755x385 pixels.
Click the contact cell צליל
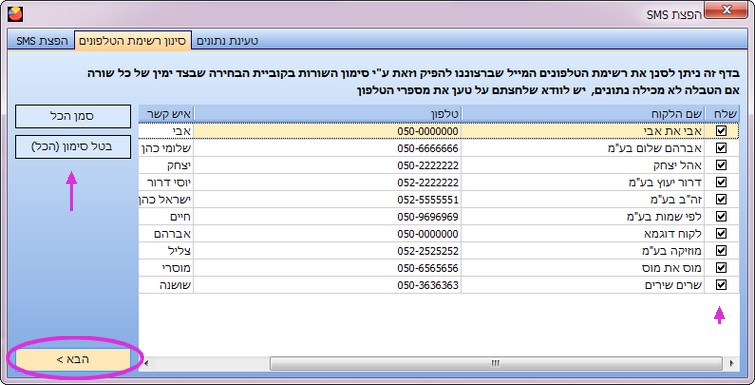click(166, 251)
